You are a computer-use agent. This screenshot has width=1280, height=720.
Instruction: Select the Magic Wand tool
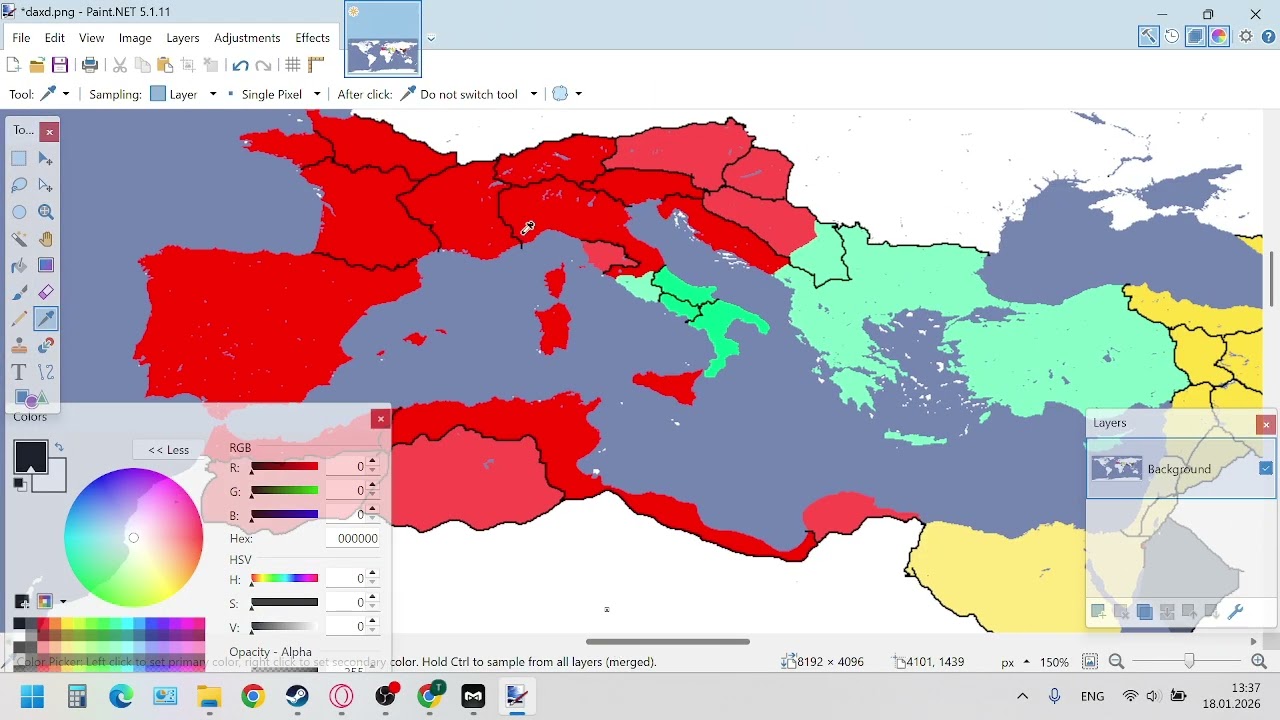[x=19, y=239]
